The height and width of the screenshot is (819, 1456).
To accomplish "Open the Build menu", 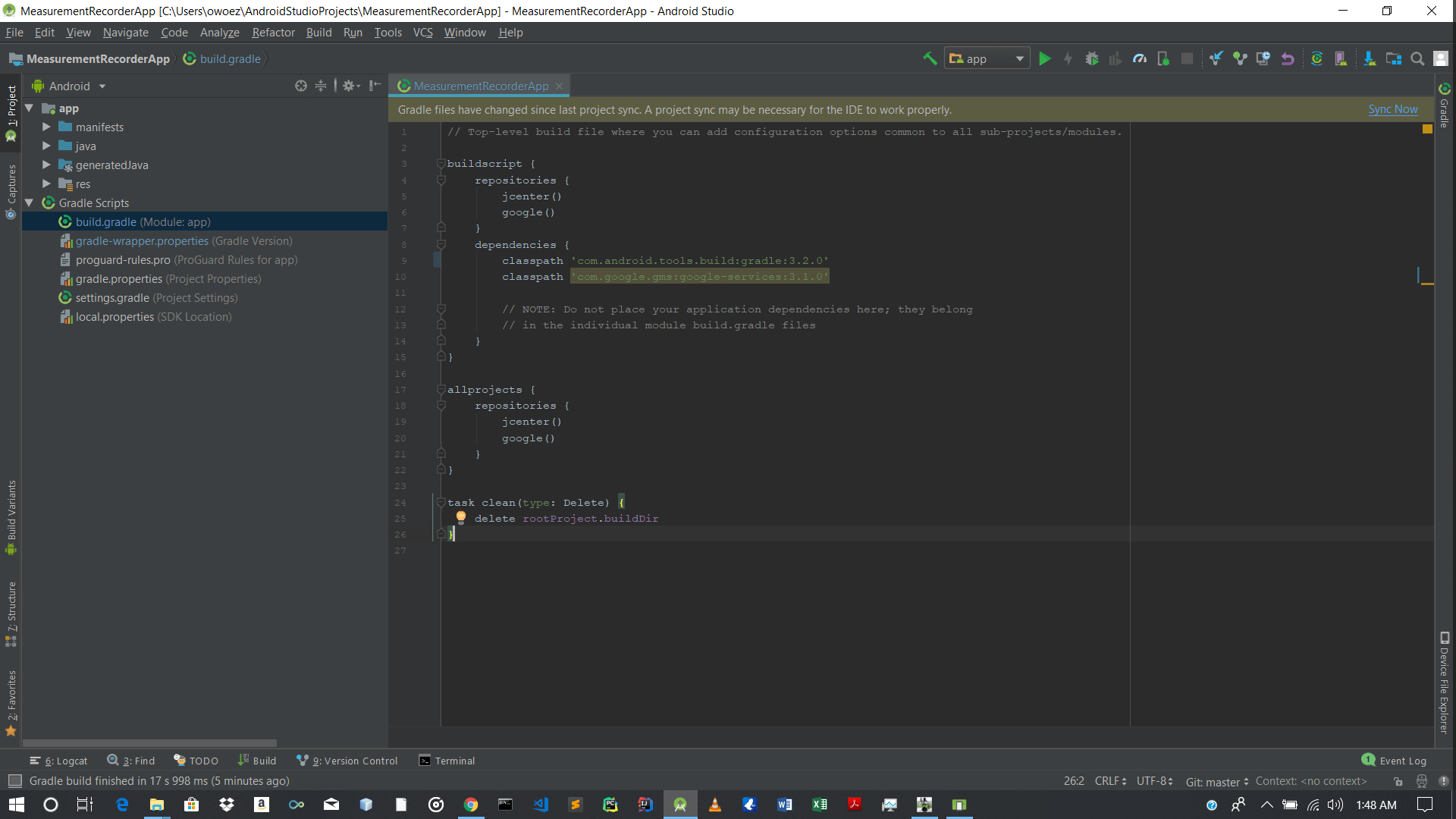I will [x=318, y=33].
